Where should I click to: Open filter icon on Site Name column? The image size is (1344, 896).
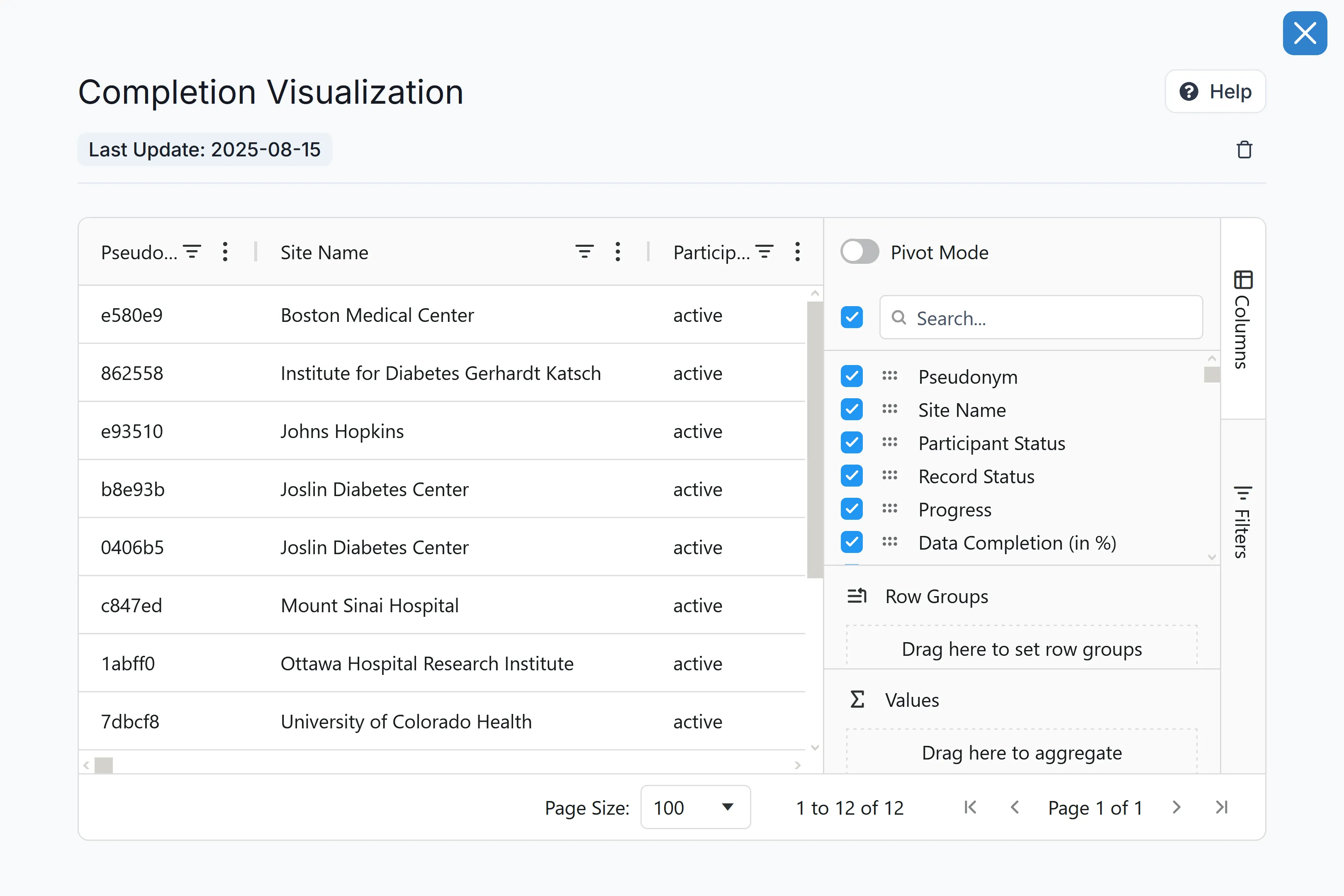584,252
